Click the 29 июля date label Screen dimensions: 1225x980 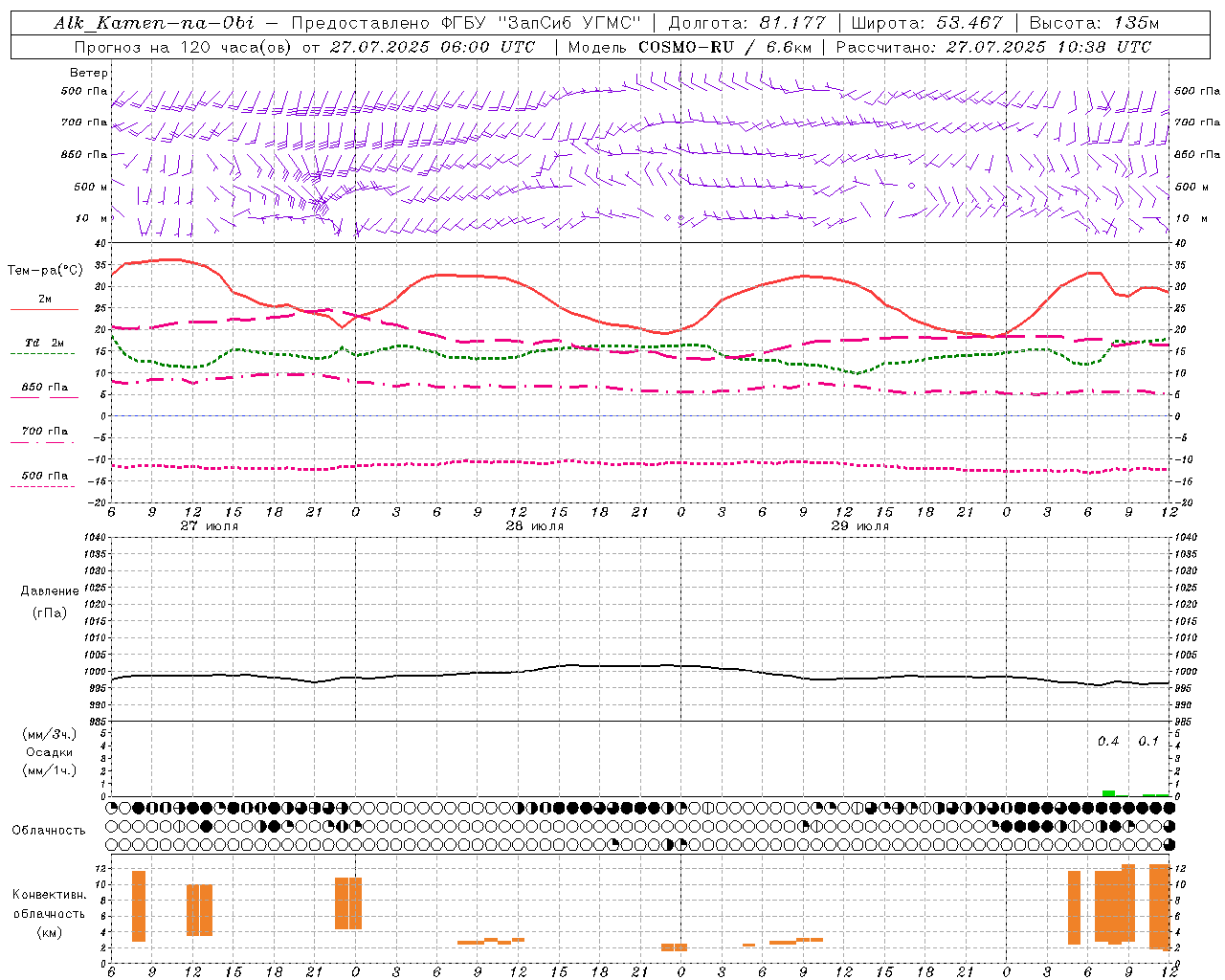tap(860, 526)
